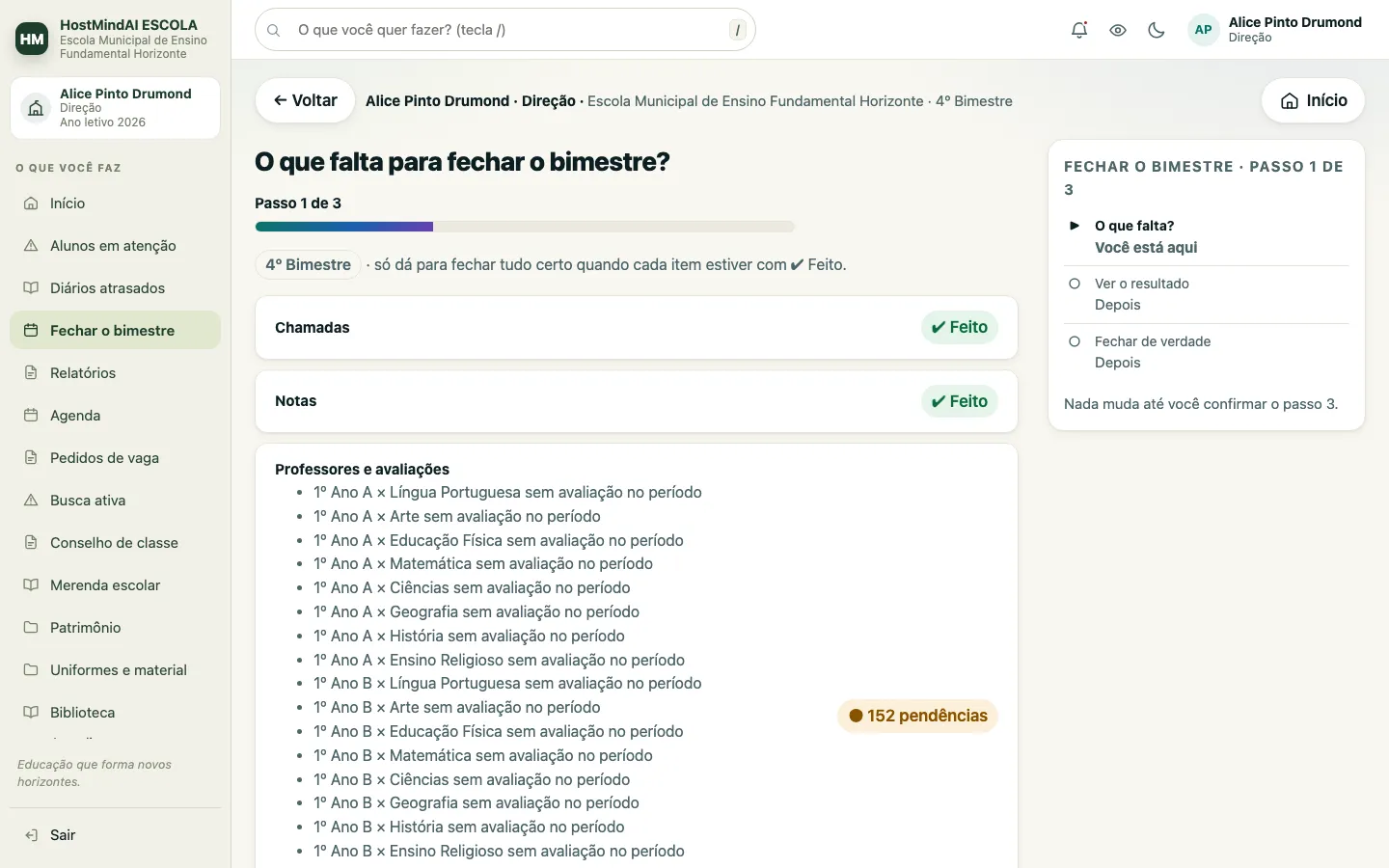1389x868 pixels.
Task: Click '1º Ano B × Educação Física' pending item
Action: (499, 731)
